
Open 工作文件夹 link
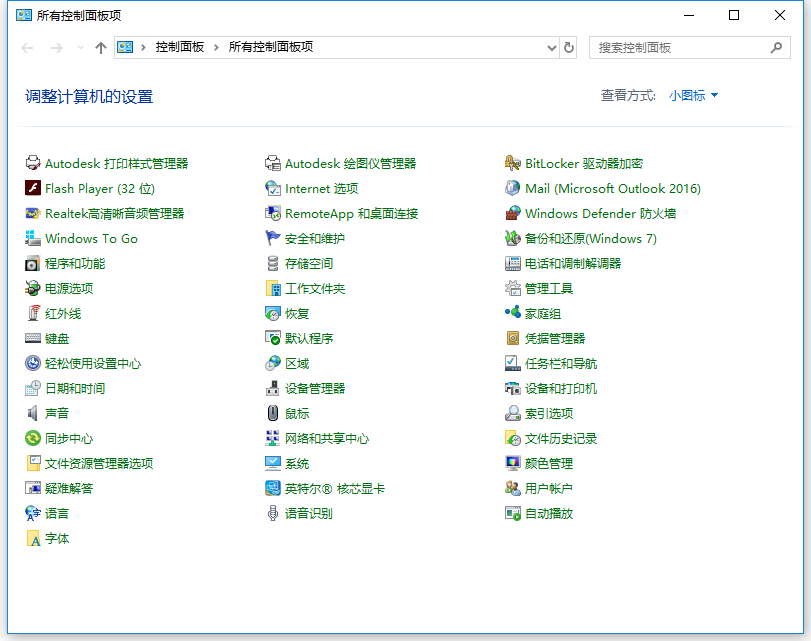315,288
